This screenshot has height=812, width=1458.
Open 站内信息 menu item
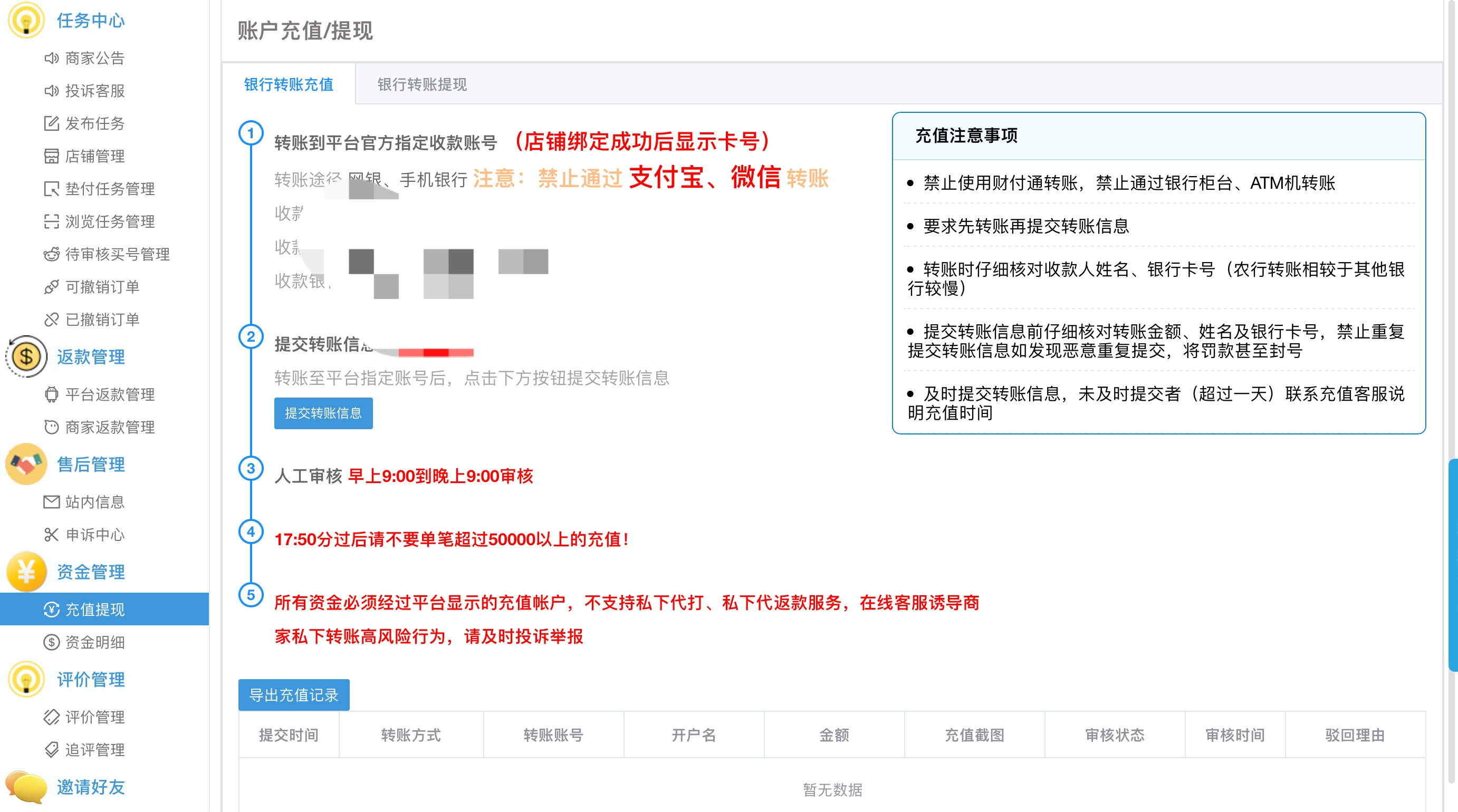[95, 502]
